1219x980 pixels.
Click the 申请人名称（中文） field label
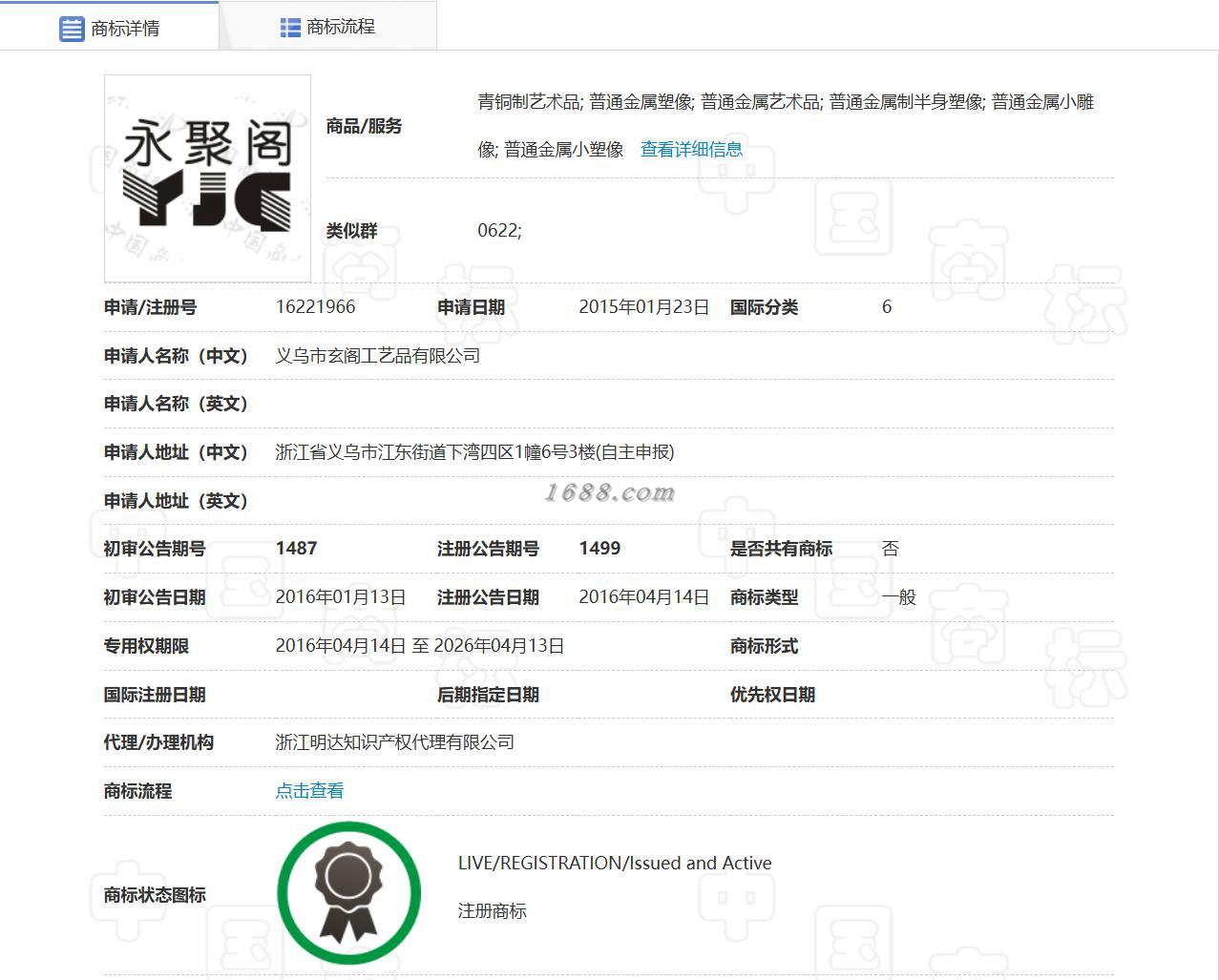[176, 356]
